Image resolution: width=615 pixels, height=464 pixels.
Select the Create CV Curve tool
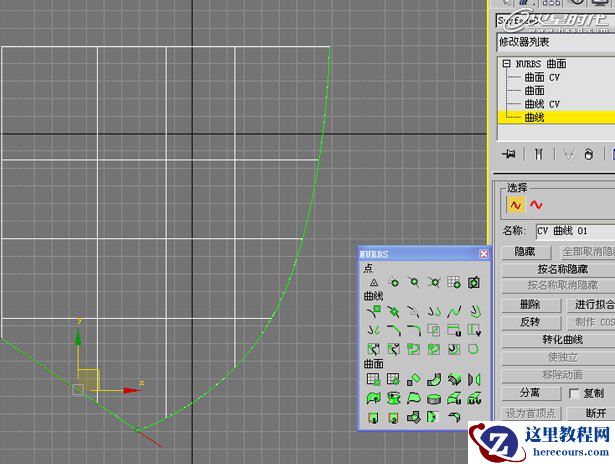(x=374, y=312)
